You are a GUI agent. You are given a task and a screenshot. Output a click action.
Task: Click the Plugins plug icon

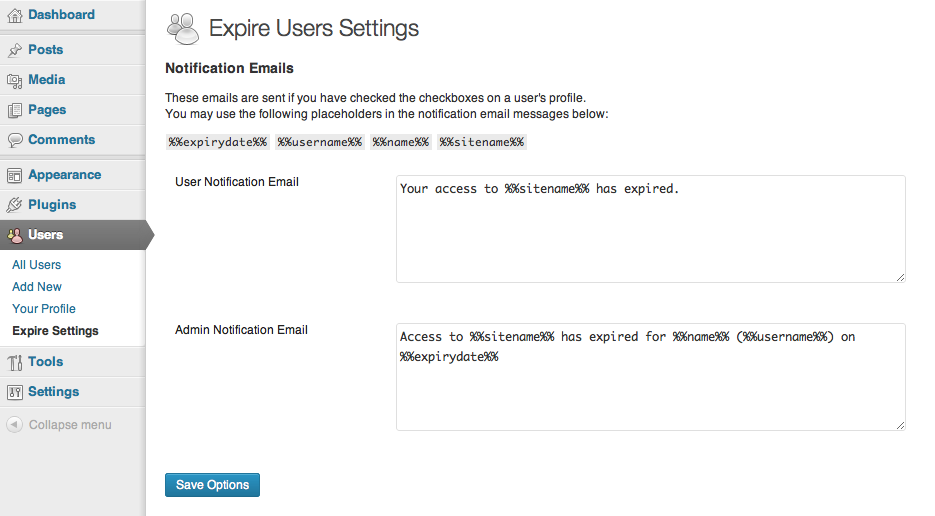(x=14, y=205)
